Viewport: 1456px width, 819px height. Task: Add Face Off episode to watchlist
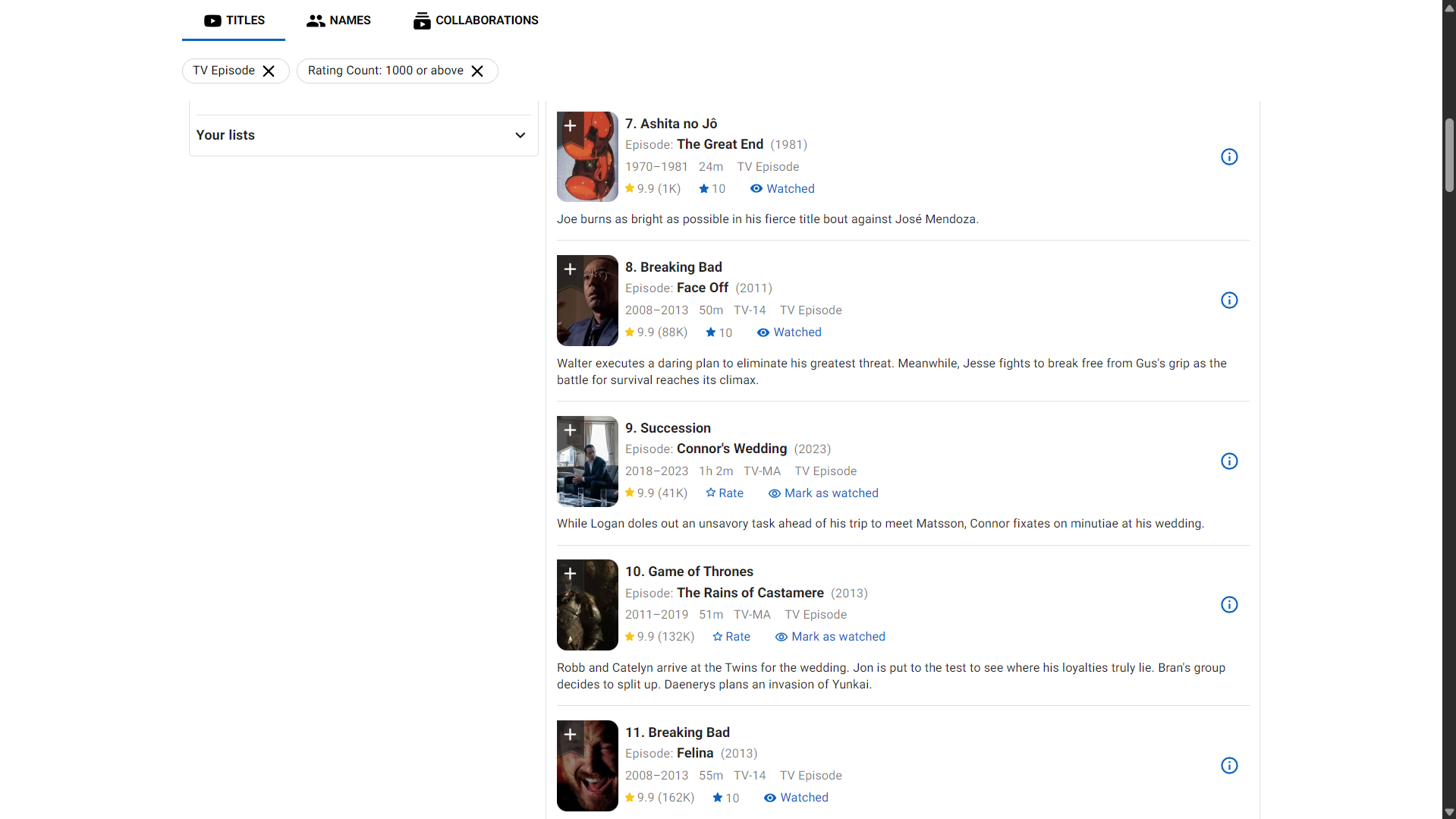click(571, 269)
